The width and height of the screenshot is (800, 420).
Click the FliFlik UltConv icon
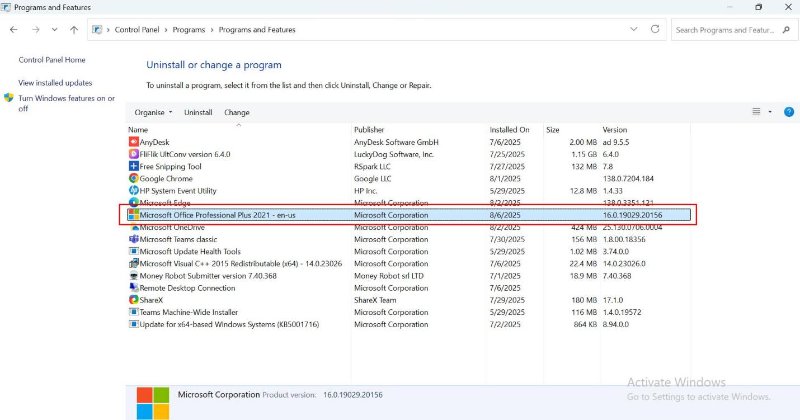(134, 154)
